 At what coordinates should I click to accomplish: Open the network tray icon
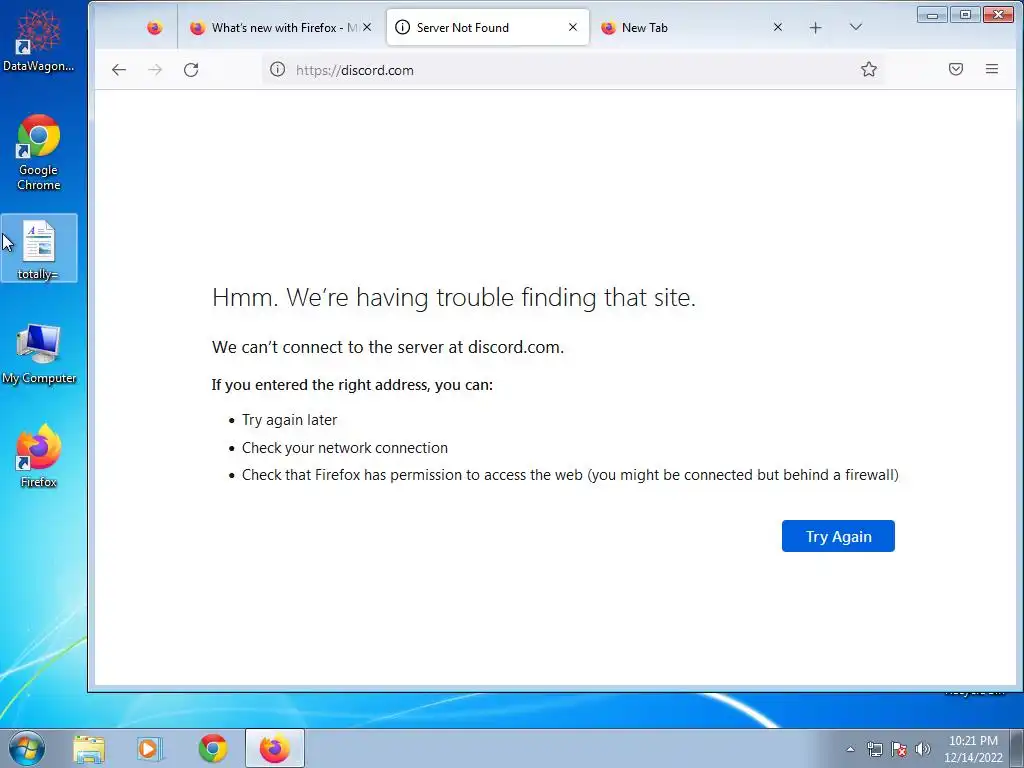coord(874,749)
